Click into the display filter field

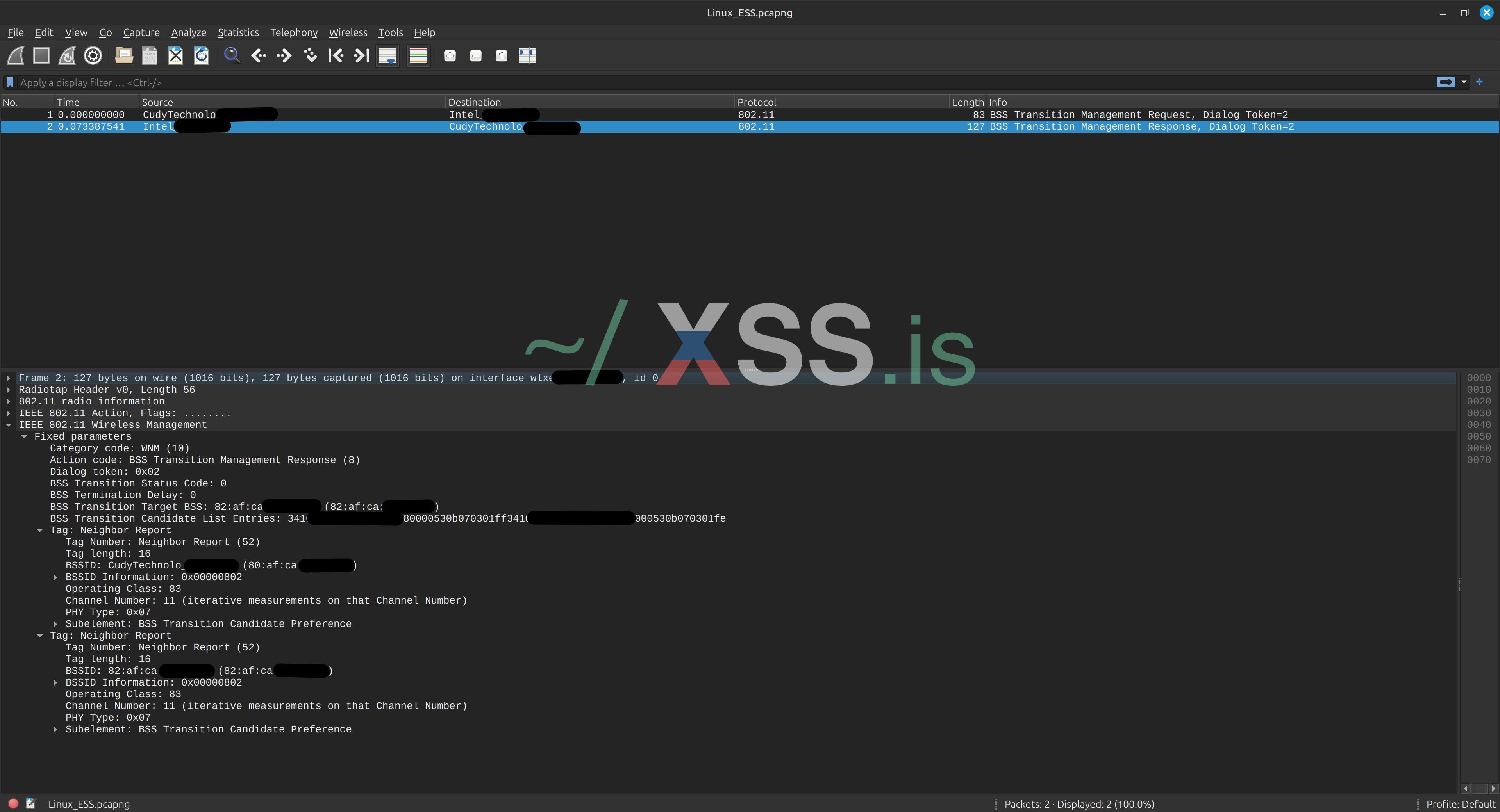(699, 83)
